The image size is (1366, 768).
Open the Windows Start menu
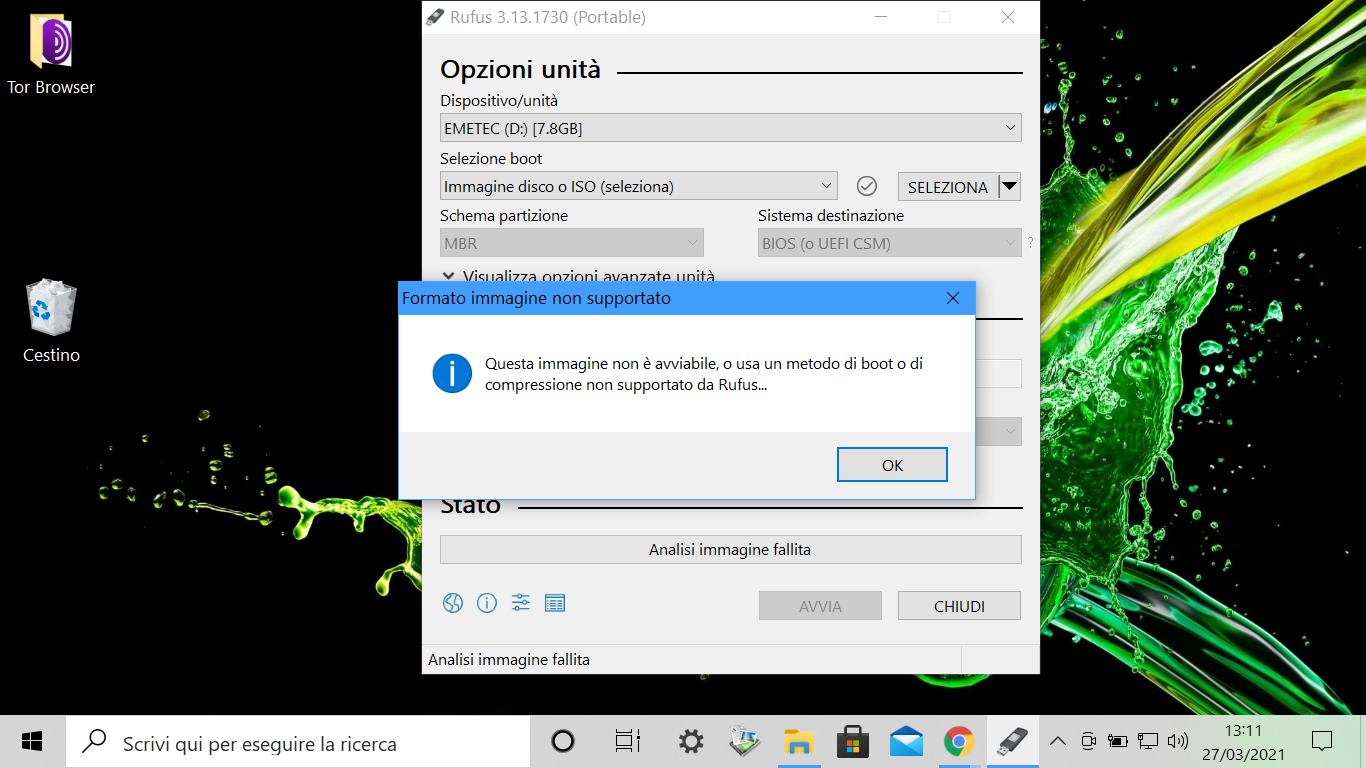[x=32, y=742]
